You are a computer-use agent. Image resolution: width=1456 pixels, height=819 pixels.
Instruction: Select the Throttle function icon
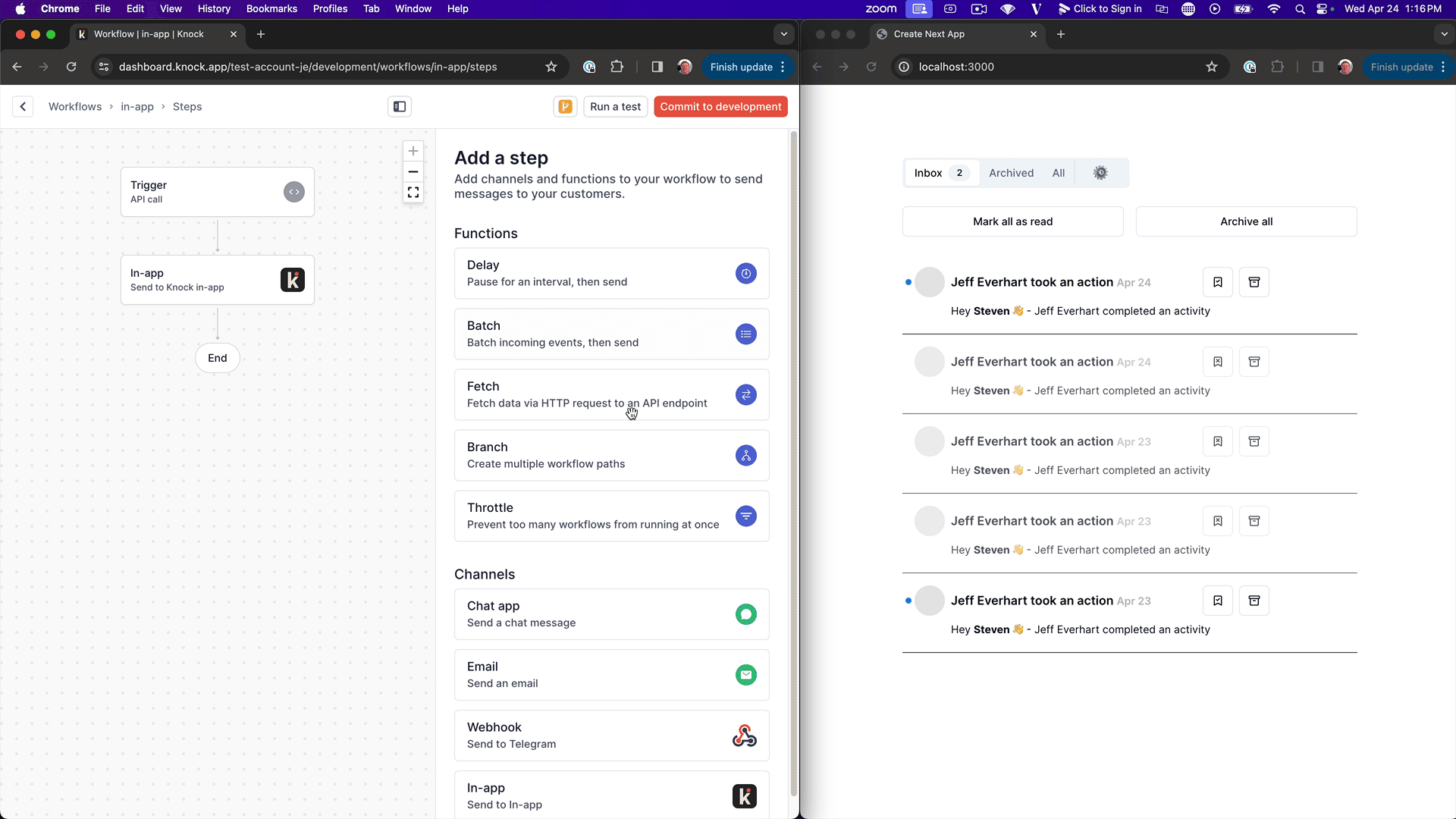coord(748,516)
